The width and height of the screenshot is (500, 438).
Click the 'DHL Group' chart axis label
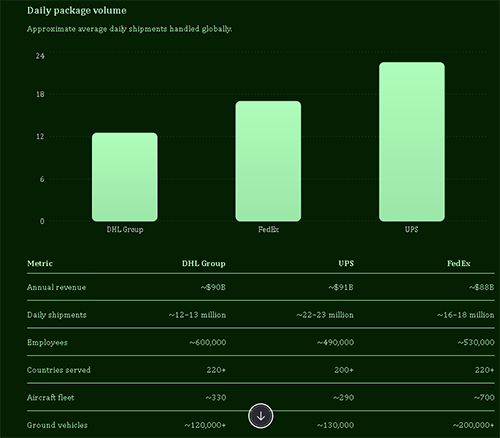[125, 229]
